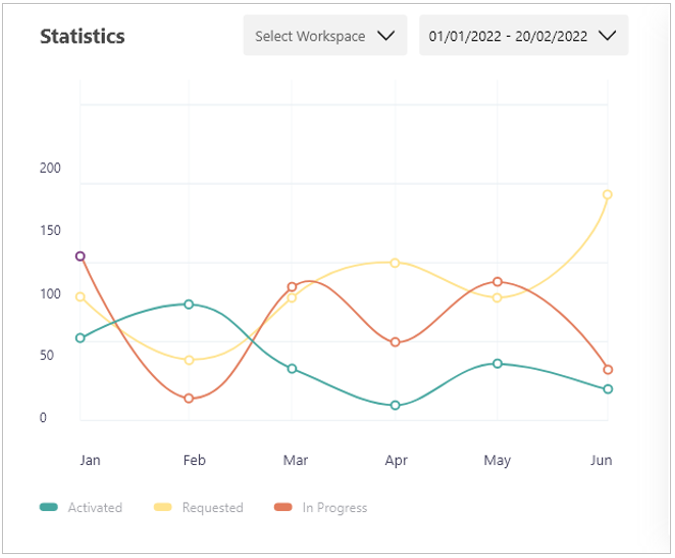Click the In Progress data point for Feb
This screenshot has height=558, width=675.
pos(188,398)
